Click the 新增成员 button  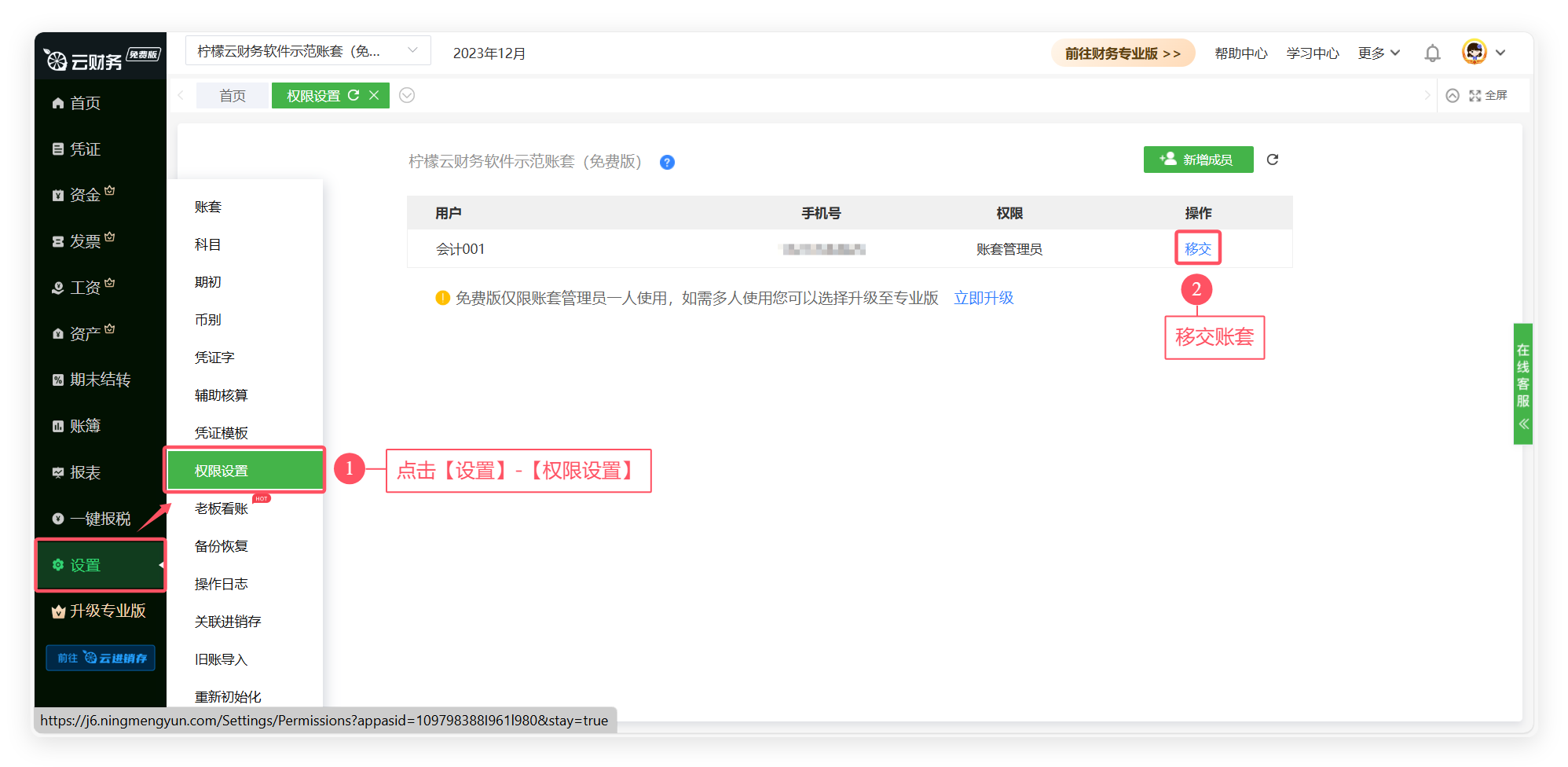(x=1198, y=160)
